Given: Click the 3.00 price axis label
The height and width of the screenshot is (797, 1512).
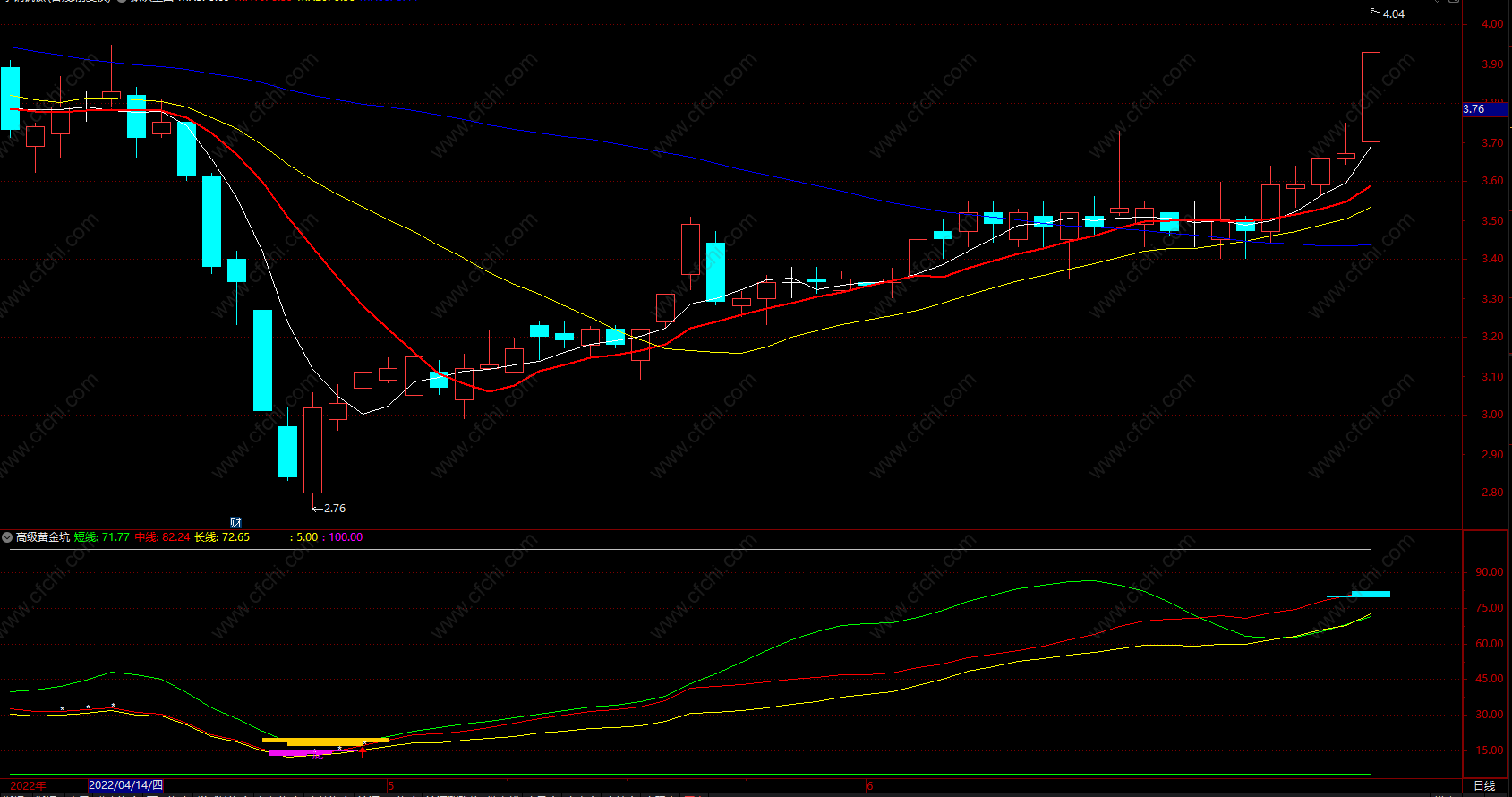Looking at the screenshot, I should pyautogui.click(x=1492, y=416).
